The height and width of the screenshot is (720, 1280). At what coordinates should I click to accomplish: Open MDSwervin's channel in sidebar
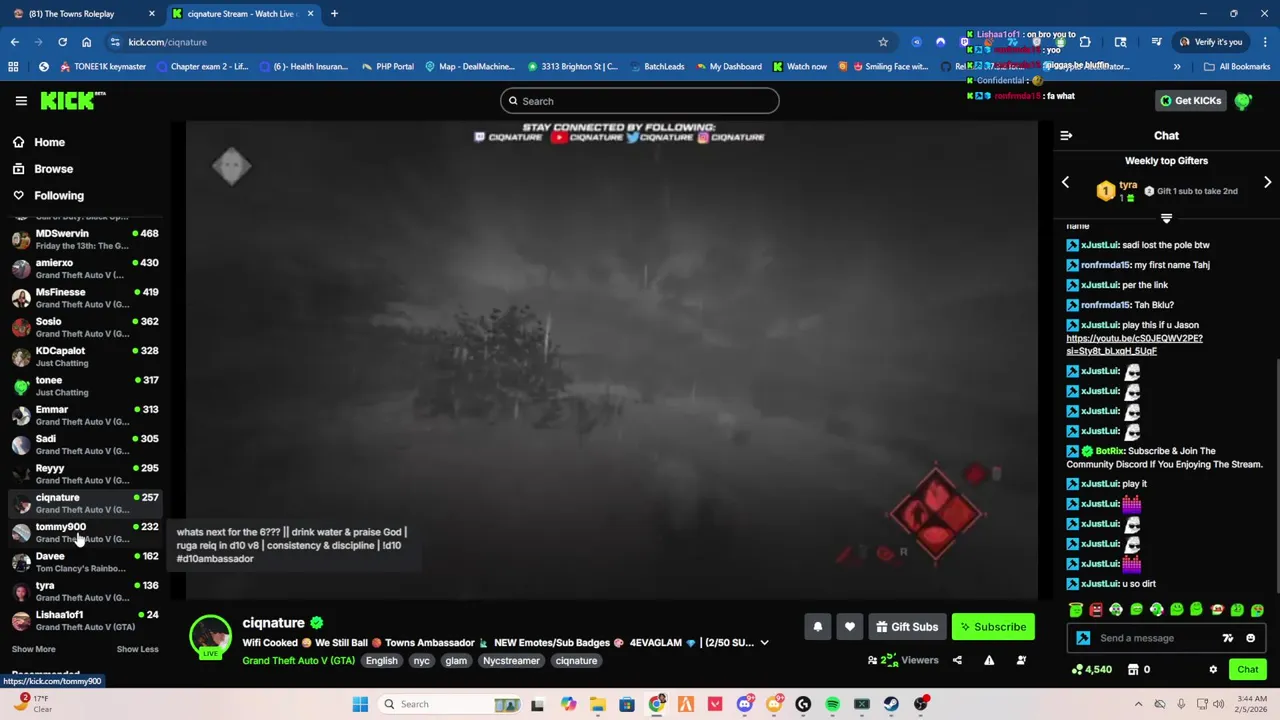click(x=84, y=239)
